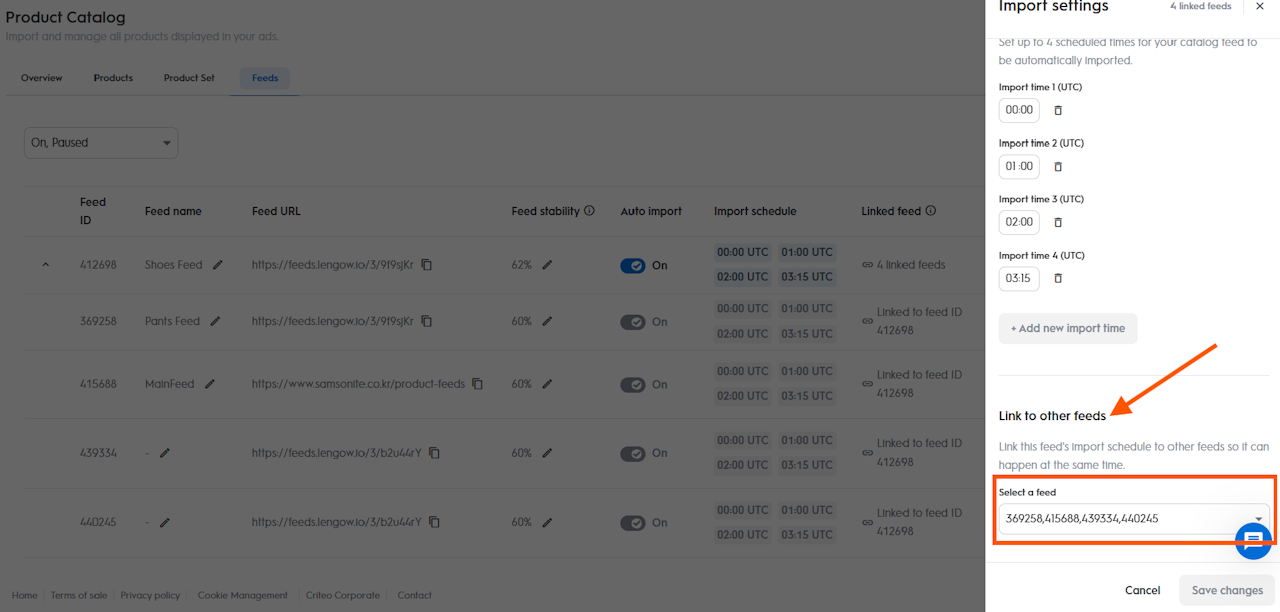1280x612 pixels.
Task: Show Linked feed info tooltip icon
Action: pyautogui.click(x=931, y=211)
